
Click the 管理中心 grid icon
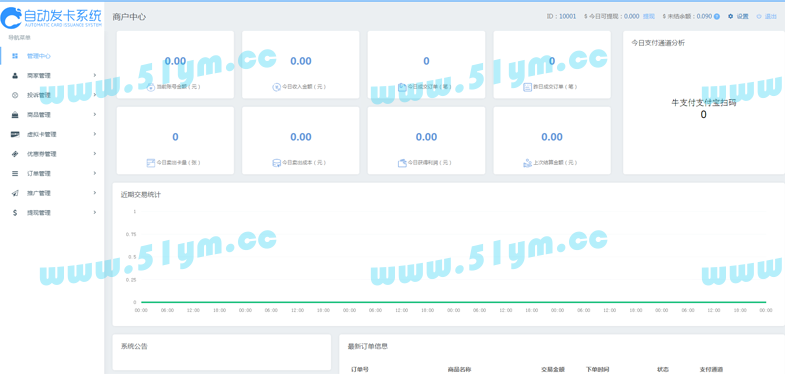(15, 56)
